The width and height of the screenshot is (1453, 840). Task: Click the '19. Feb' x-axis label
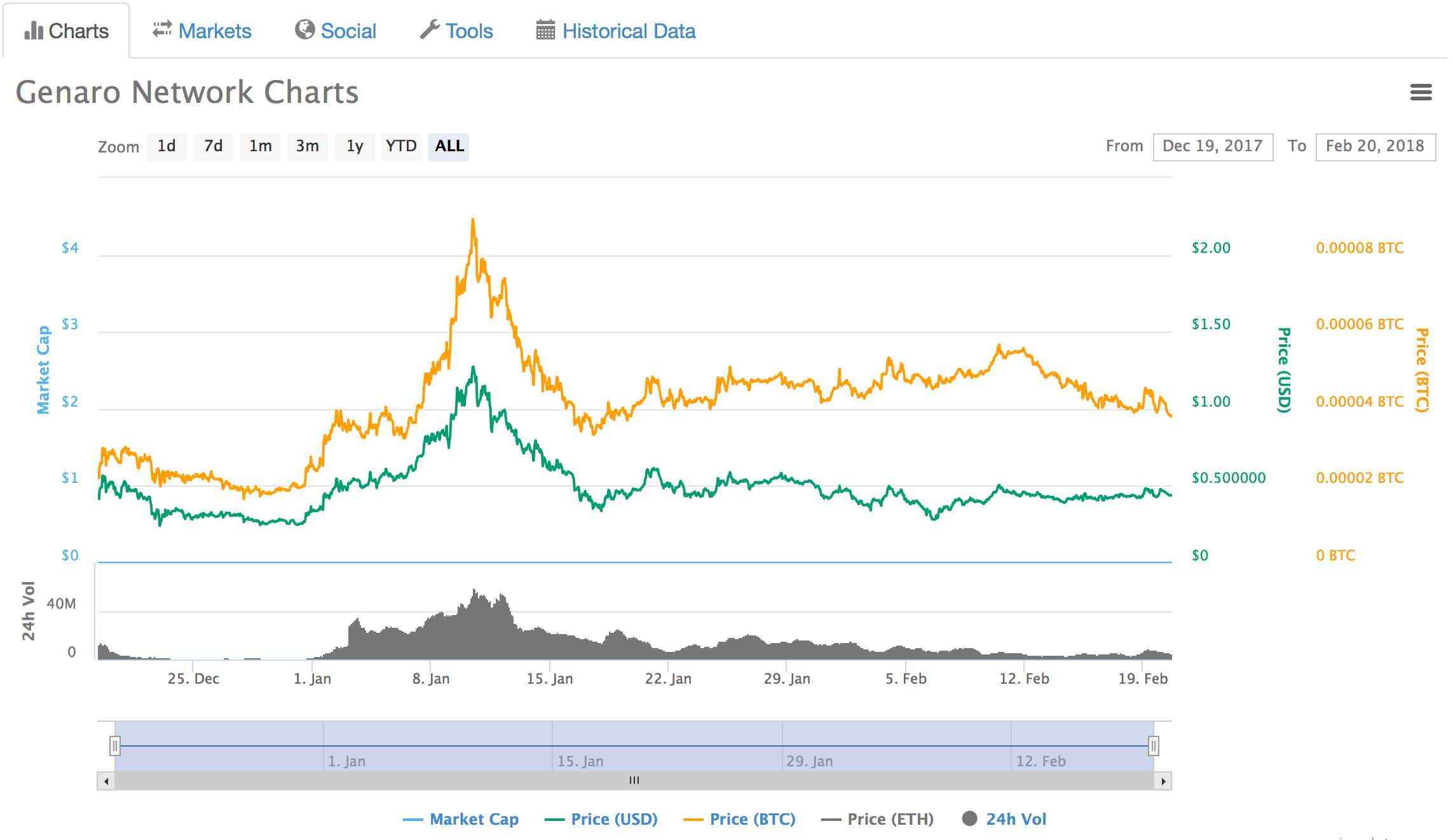pyautogui.click(x=1143, y=679)
